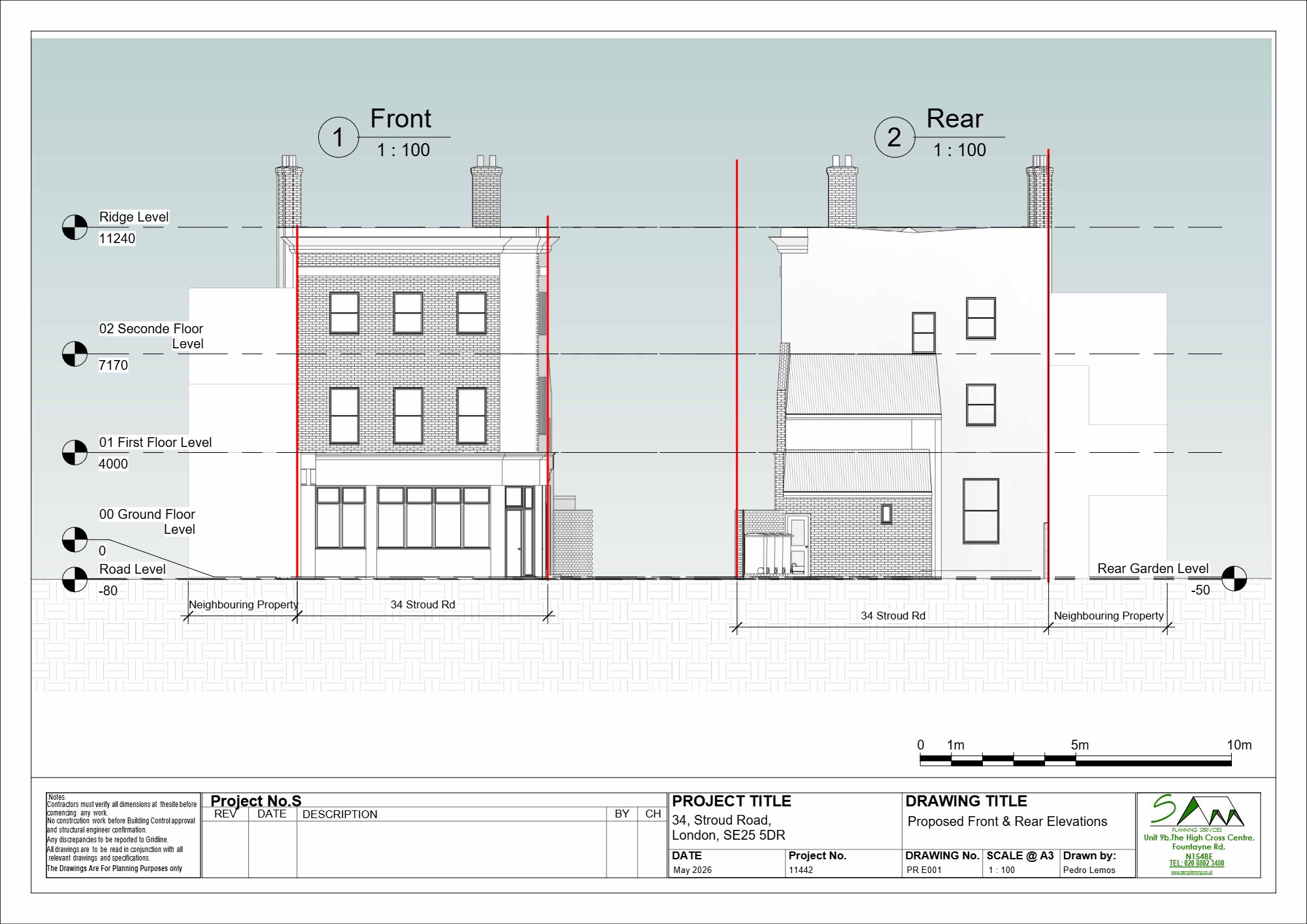The width and height of the screenshot is (1307, 924).
Task: Click the '1m' scale bar label
Action: coord(955,746)
